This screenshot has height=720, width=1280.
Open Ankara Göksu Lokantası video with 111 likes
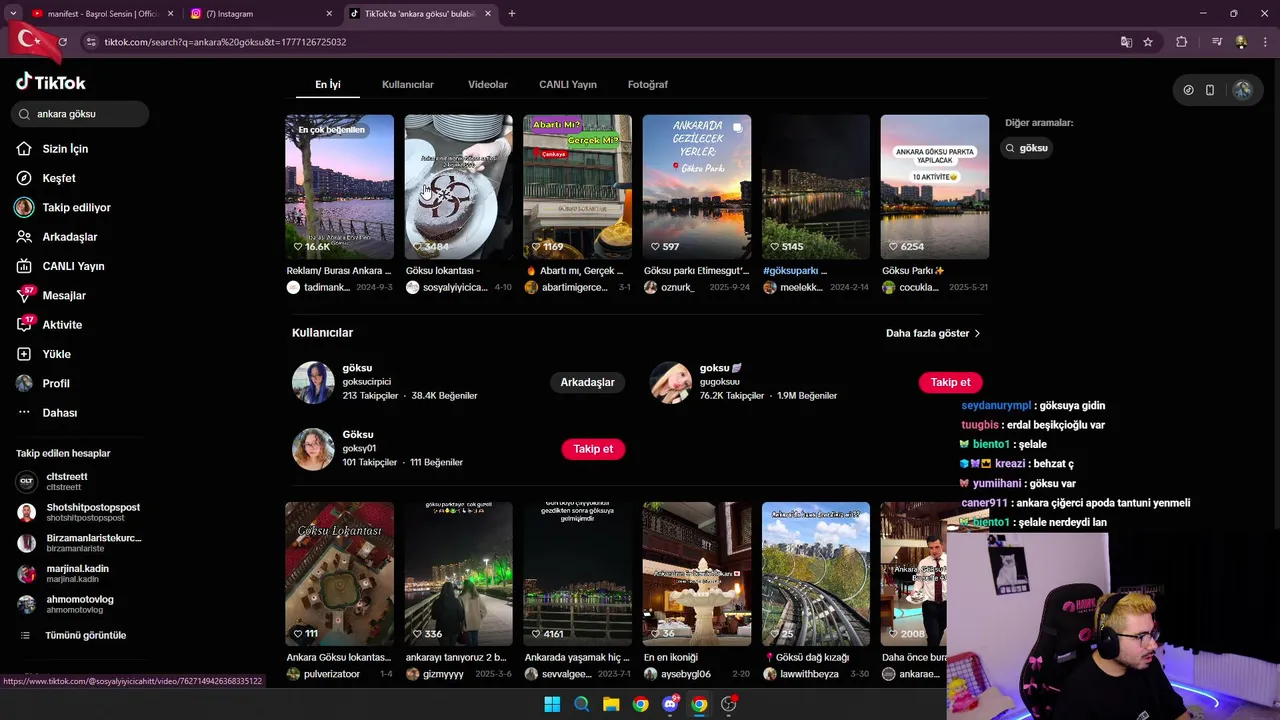click(x=339, y=574)
